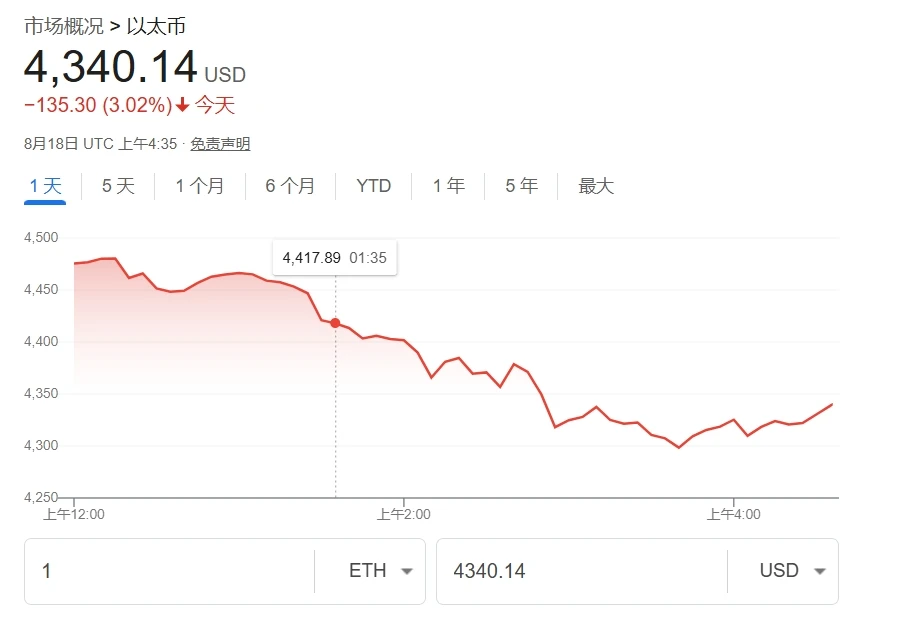Click the red chart data point marker
This screenshot has height=617, width=920.
[x=335, y=323]
